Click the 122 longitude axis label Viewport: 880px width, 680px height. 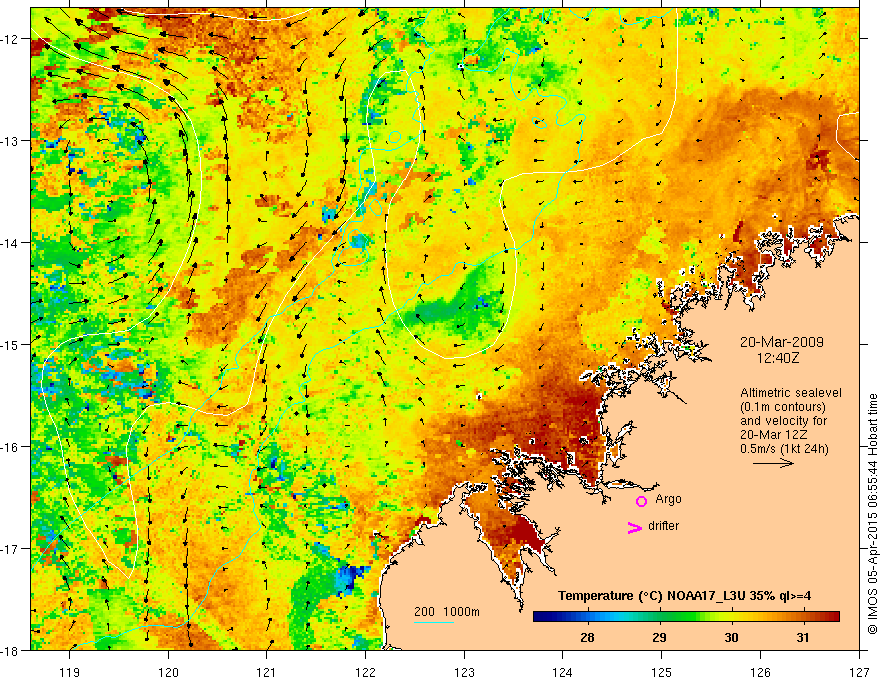click(365, 672)
